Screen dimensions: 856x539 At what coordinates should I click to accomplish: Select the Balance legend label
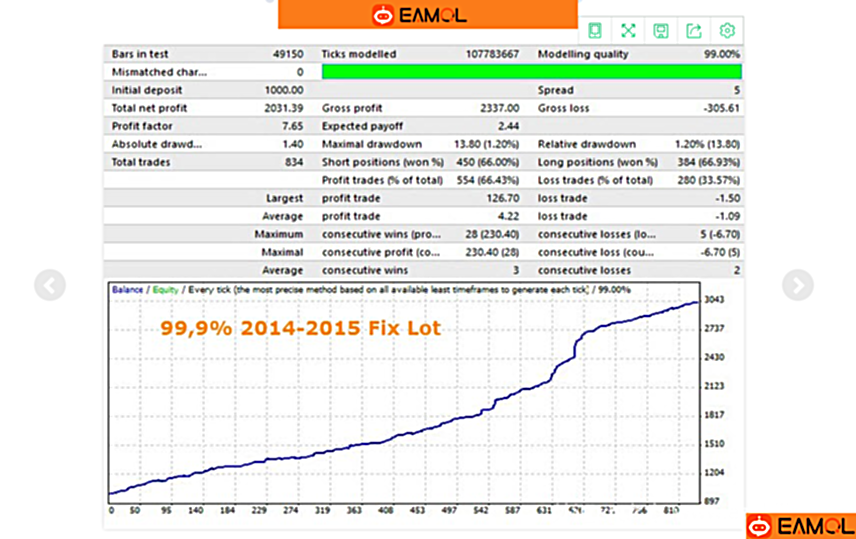[x=128, y=289]
